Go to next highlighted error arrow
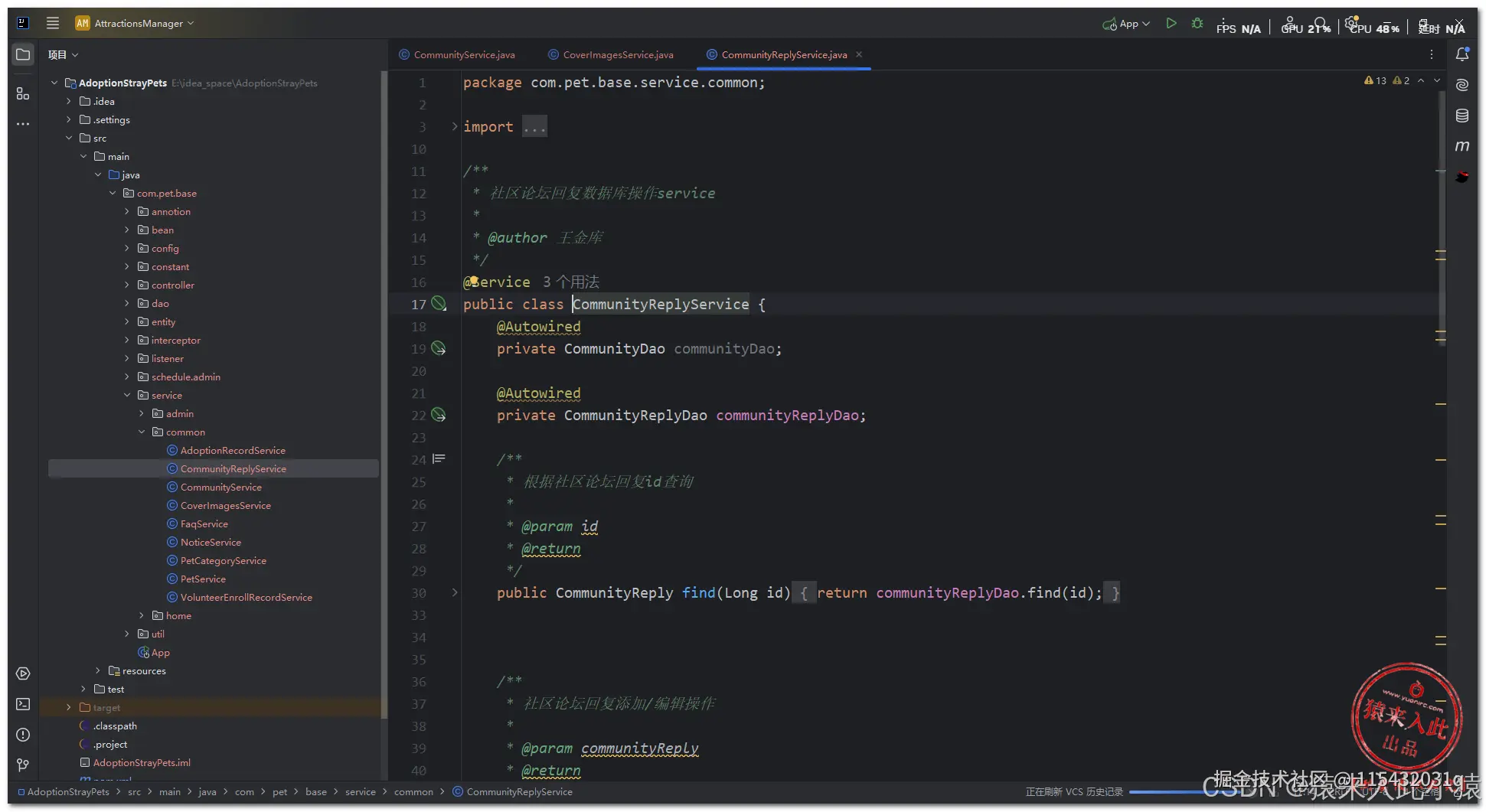 click(x=1437, y=80)
